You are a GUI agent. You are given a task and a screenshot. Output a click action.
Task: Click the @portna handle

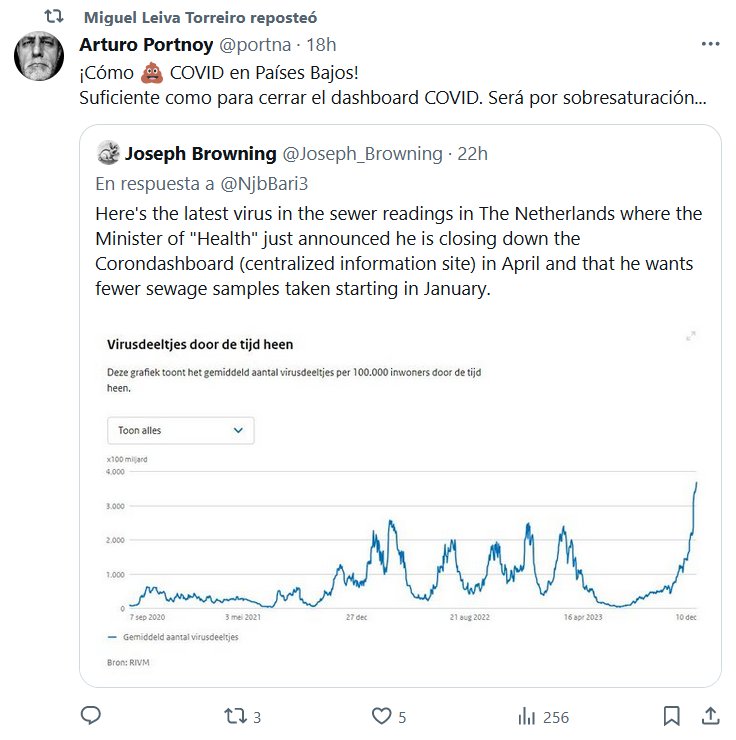255,45
